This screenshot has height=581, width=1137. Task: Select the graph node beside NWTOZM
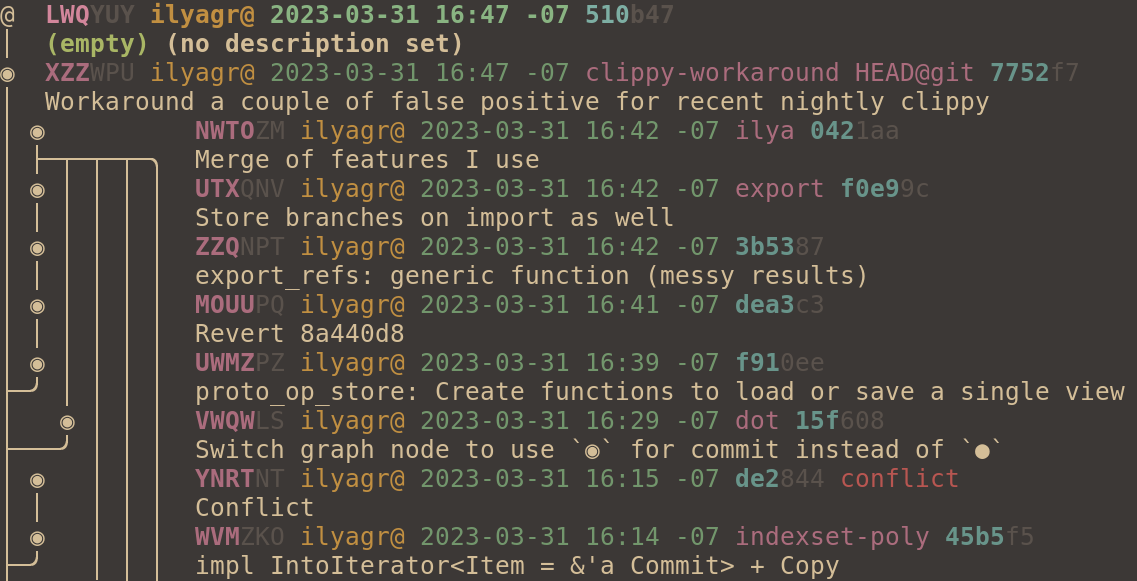pos(37,132)
